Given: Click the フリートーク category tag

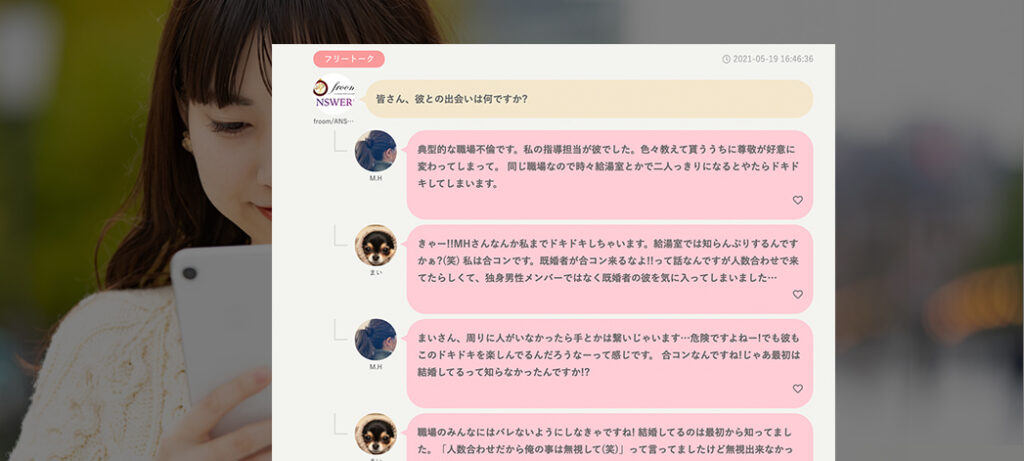Looking at the screenshot, I should point(349,59).
